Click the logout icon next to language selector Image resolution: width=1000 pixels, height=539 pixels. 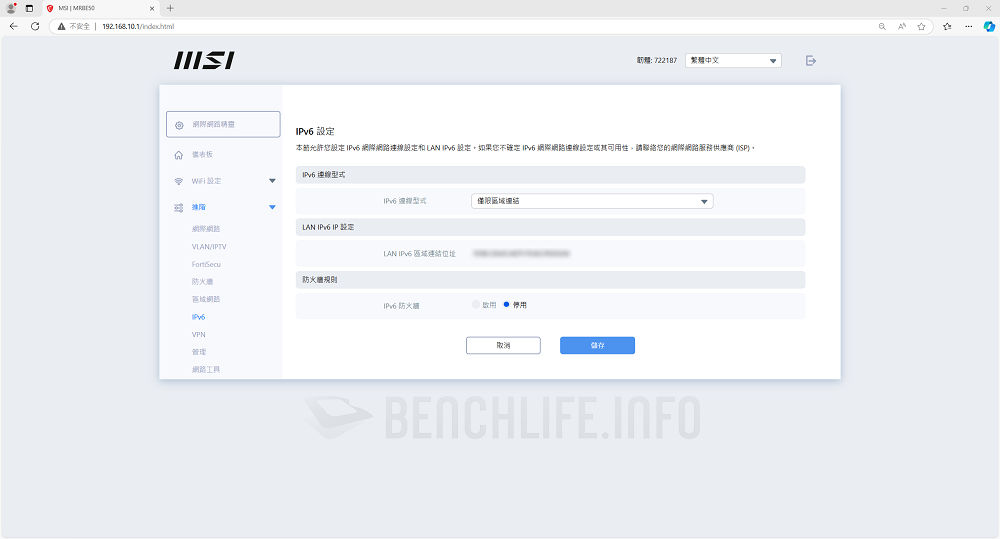click(x=811, y=61)
